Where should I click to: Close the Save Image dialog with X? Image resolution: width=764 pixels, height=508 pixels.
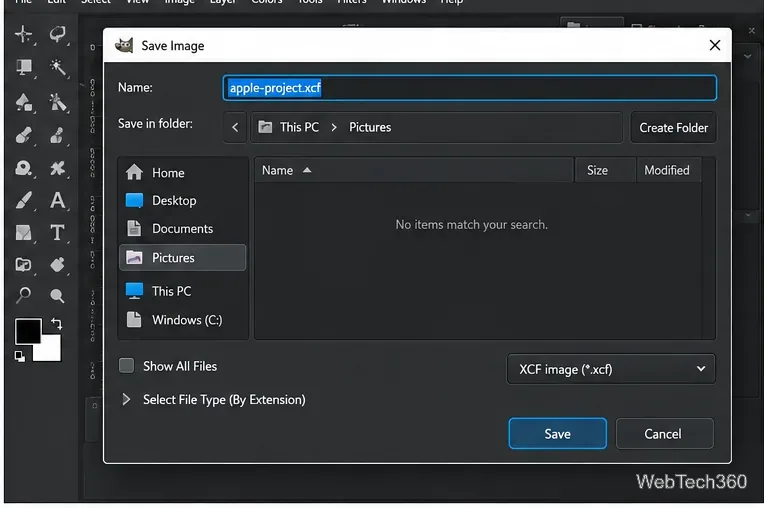point(715,45)
